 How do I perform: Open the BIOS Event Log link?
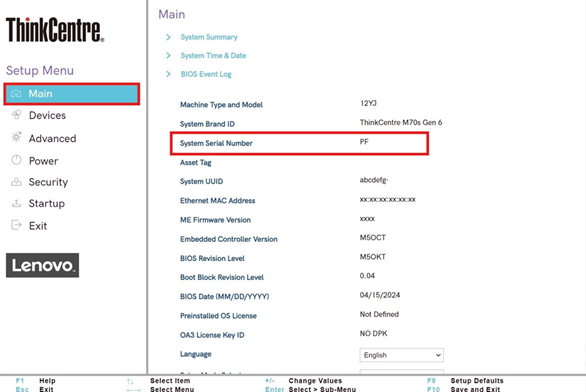click(206, 74)
